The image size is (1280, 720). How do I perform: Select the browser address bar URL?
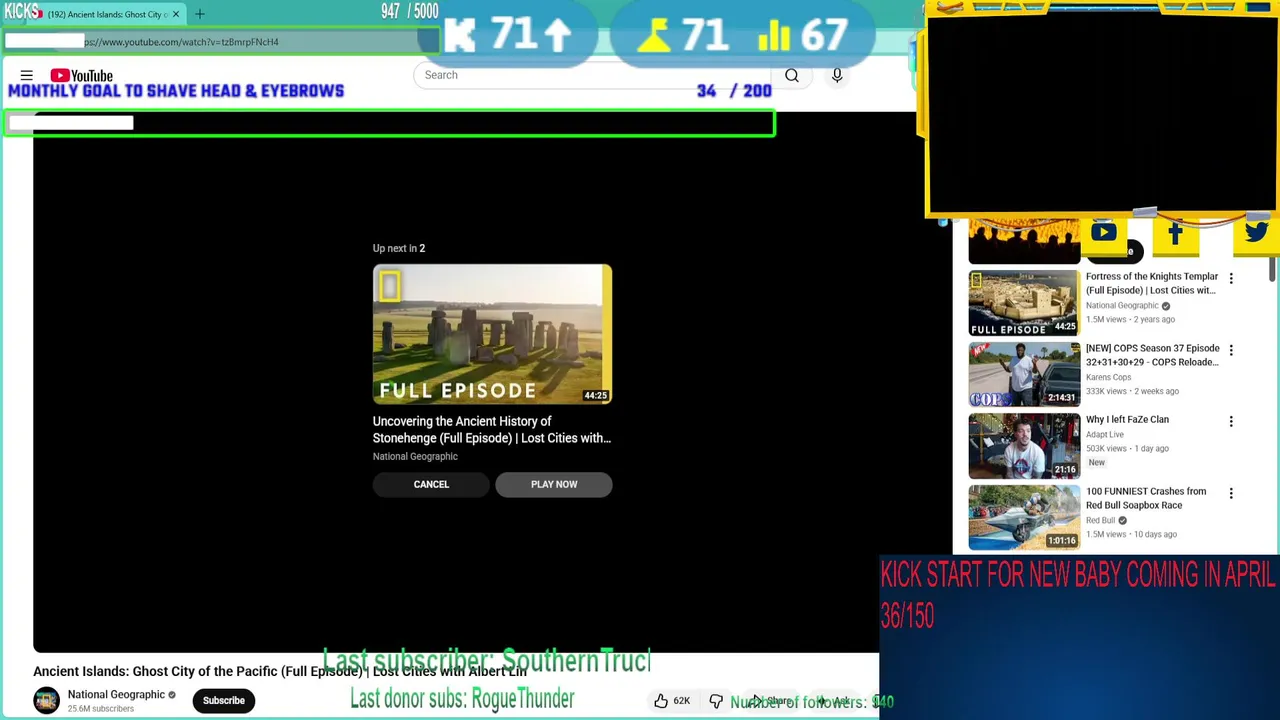point(181,42)
